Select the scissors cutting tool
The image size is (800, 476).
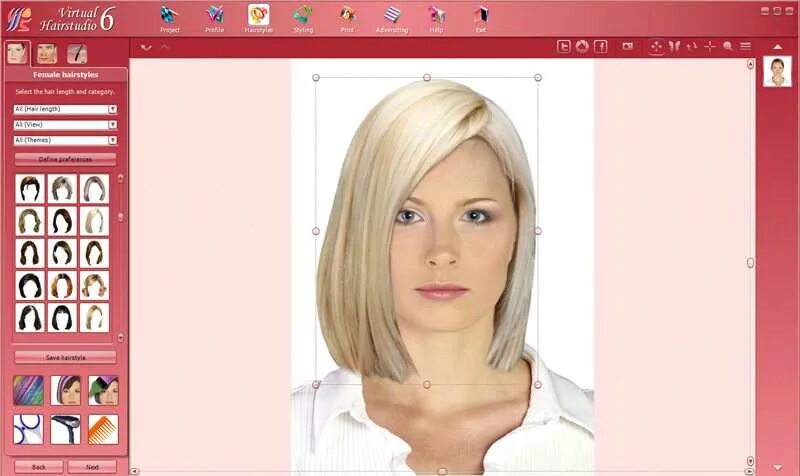coord(28,429)
